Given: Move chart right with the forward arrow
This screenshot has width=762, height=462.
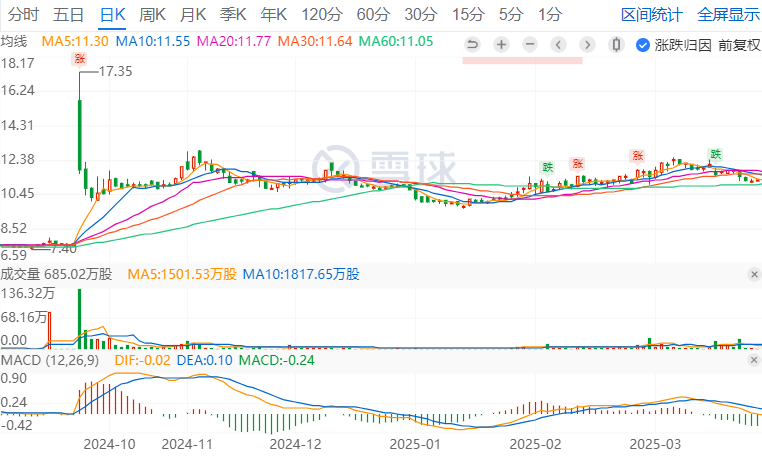Looking at the screenshot, I should click(x=587, y=45).
